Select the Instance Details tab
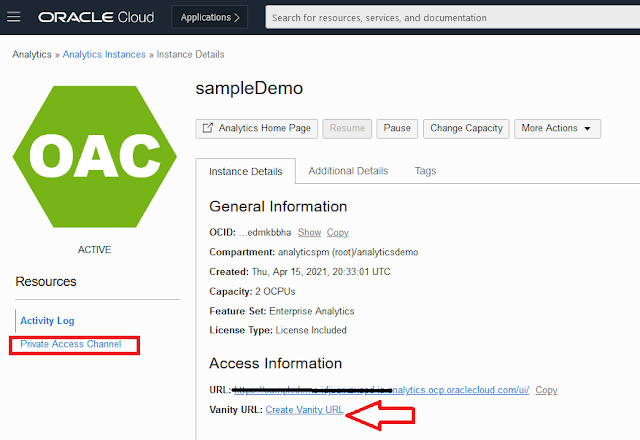The image size is (640, 440). click(x=246, y=171)
